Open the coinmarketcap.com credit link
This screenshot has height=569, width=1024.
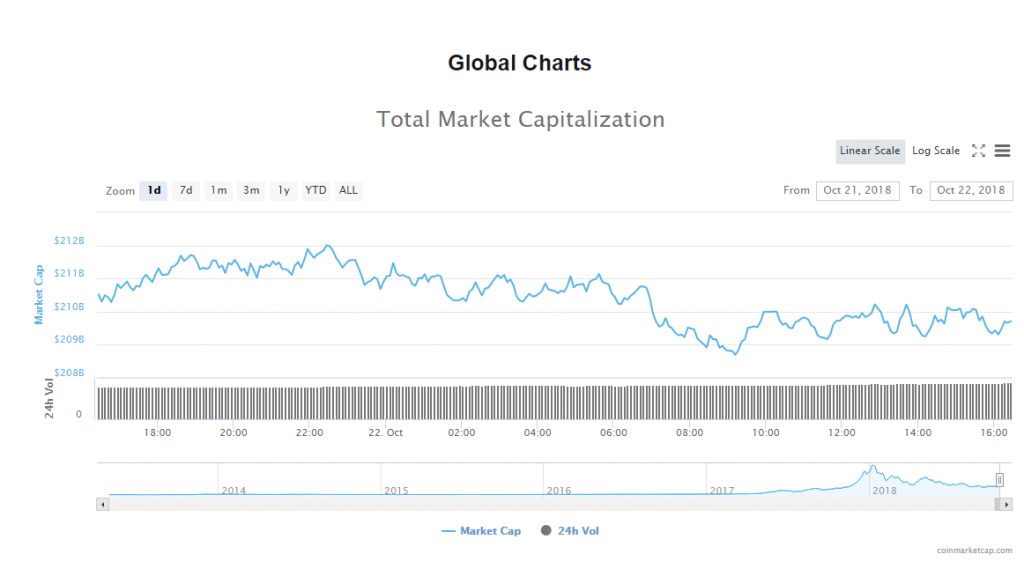[x=974, y=550]
